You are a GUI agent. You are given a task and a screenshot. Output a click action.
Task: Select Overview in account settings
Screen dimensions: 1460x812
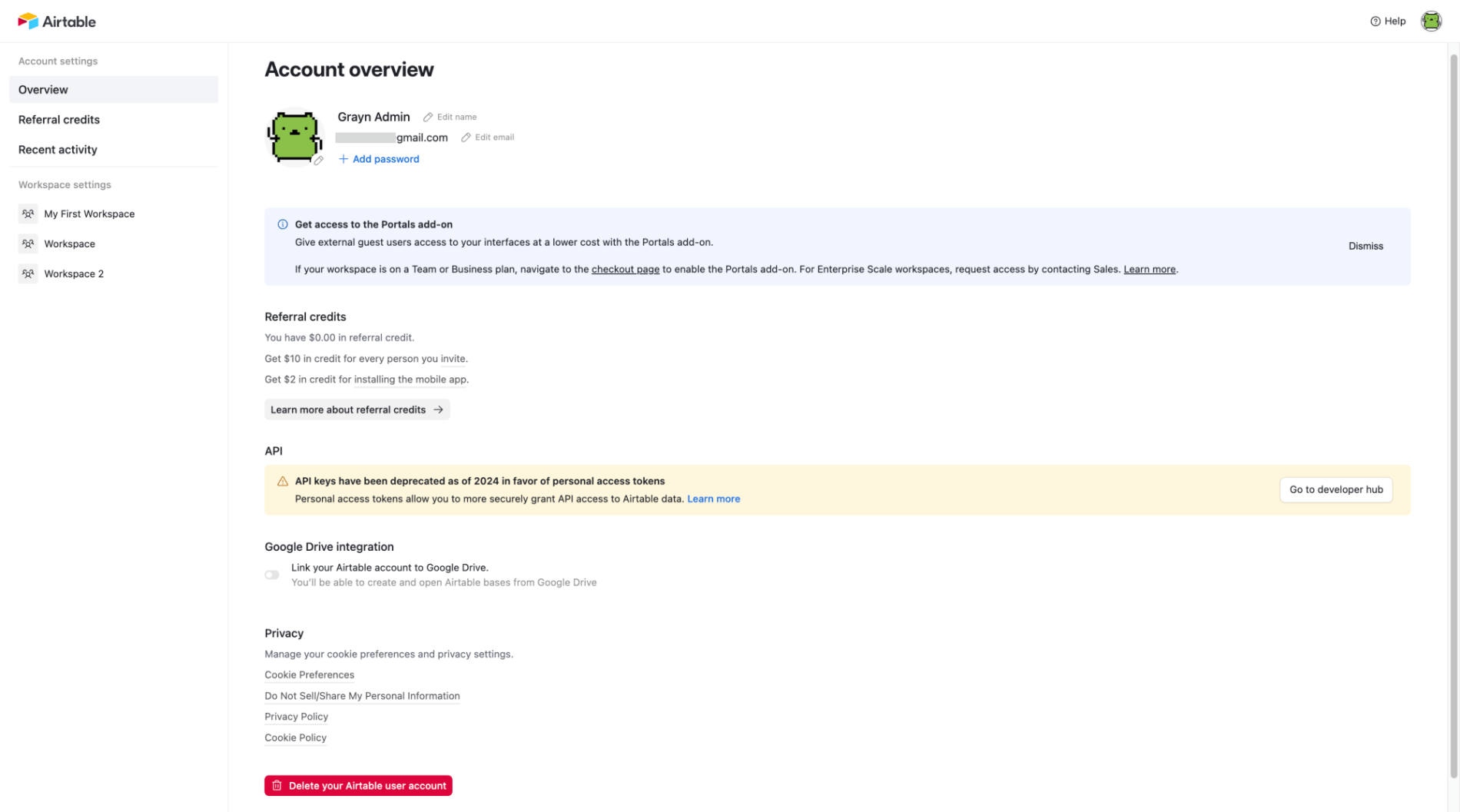coord(114,90)
